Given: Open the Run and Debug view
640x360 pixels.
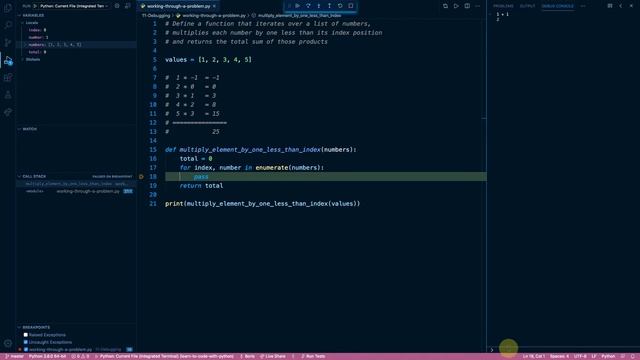Looking at the screenshot, I should coord(8,60).
